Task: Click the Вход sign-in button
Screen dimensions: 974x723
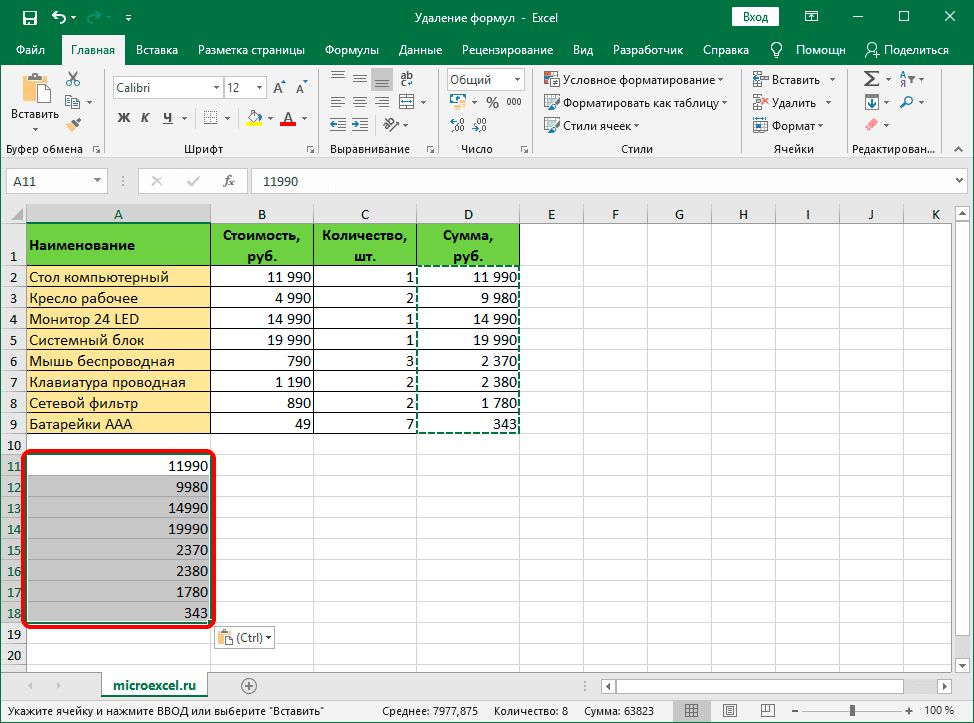Action: pyautogui.click(x=756, y=17)
